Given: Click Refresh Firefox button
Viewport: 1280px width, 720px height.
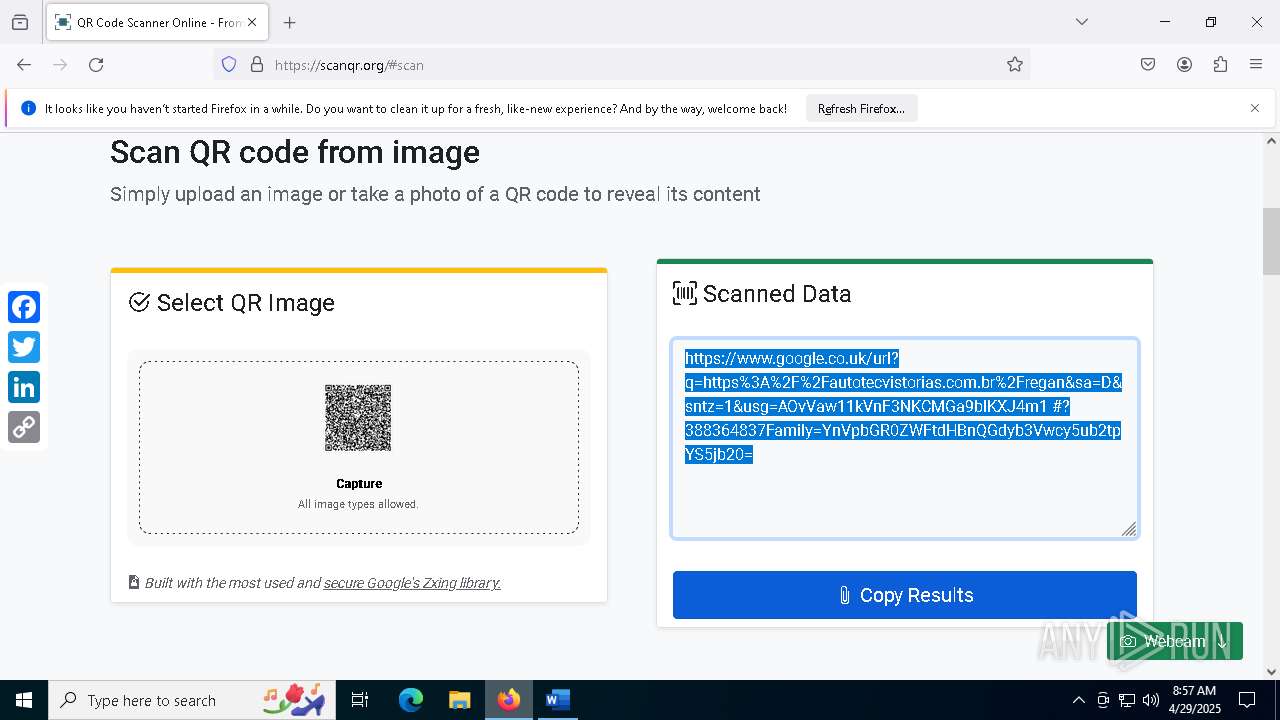Looking at the screenshot, I should 861,109.
